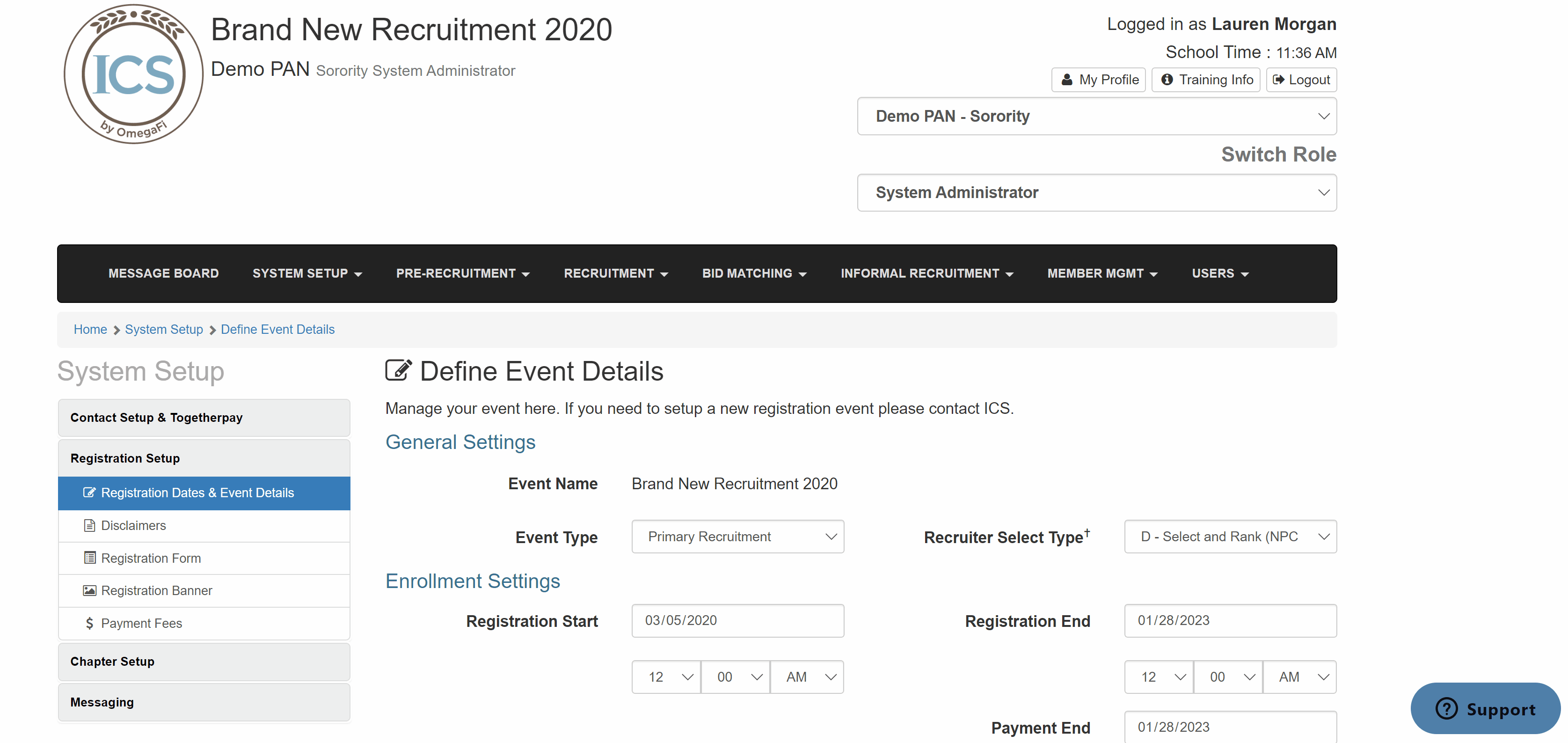Click the Payment Fees dollar icon
Viewport: 1568px width, 743px height.
pyautogui.click(x=89, y=623)
